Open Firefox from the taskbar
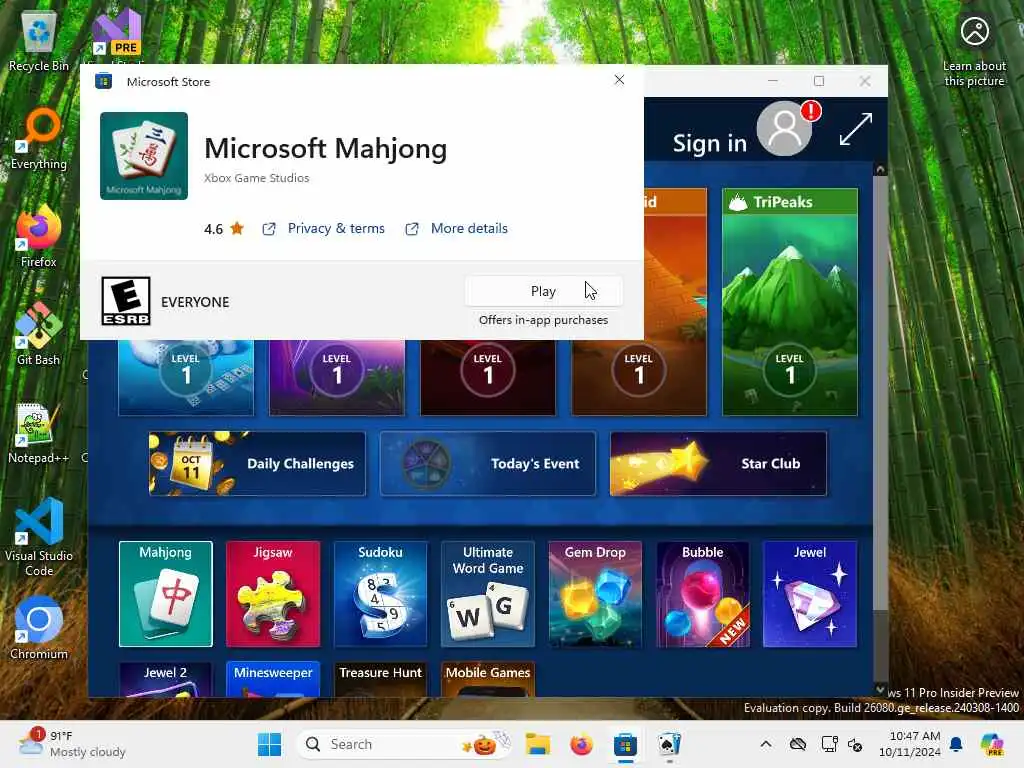This screenshot has width=1024, height=768. coord(581,744)
